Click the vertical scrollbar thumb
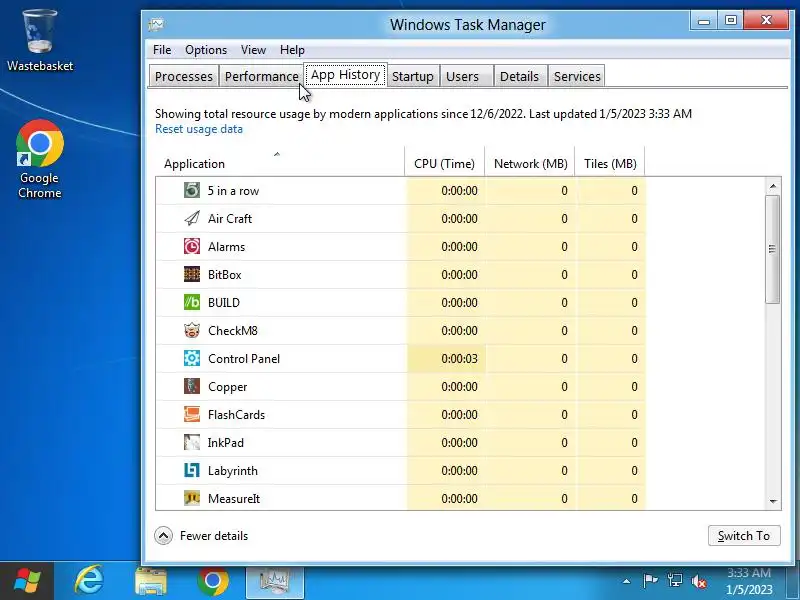 pyautogui.click(x=772, y=249)
